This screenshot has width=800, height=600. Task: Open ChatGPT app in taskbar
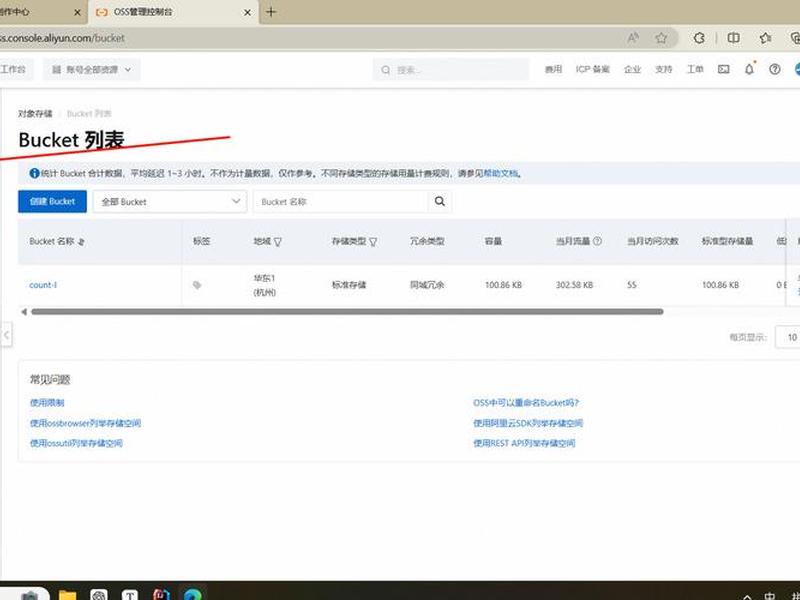pyautogui.click(x=98, y=595)
